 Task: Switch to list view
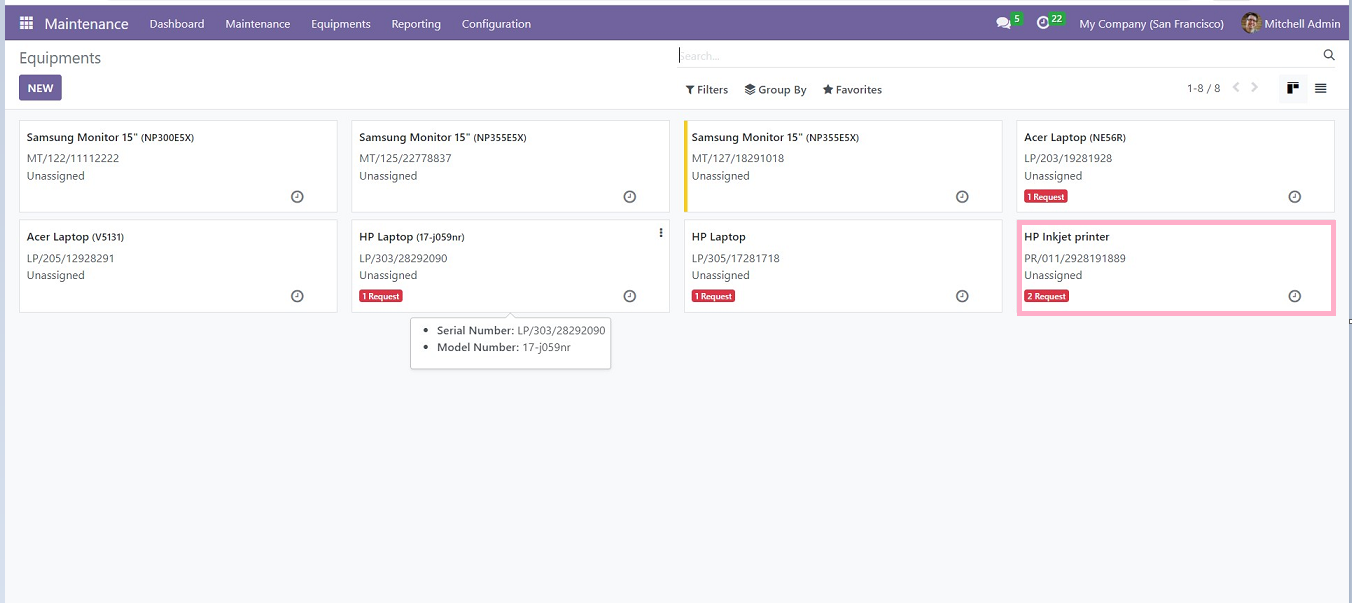(1320, 88)
